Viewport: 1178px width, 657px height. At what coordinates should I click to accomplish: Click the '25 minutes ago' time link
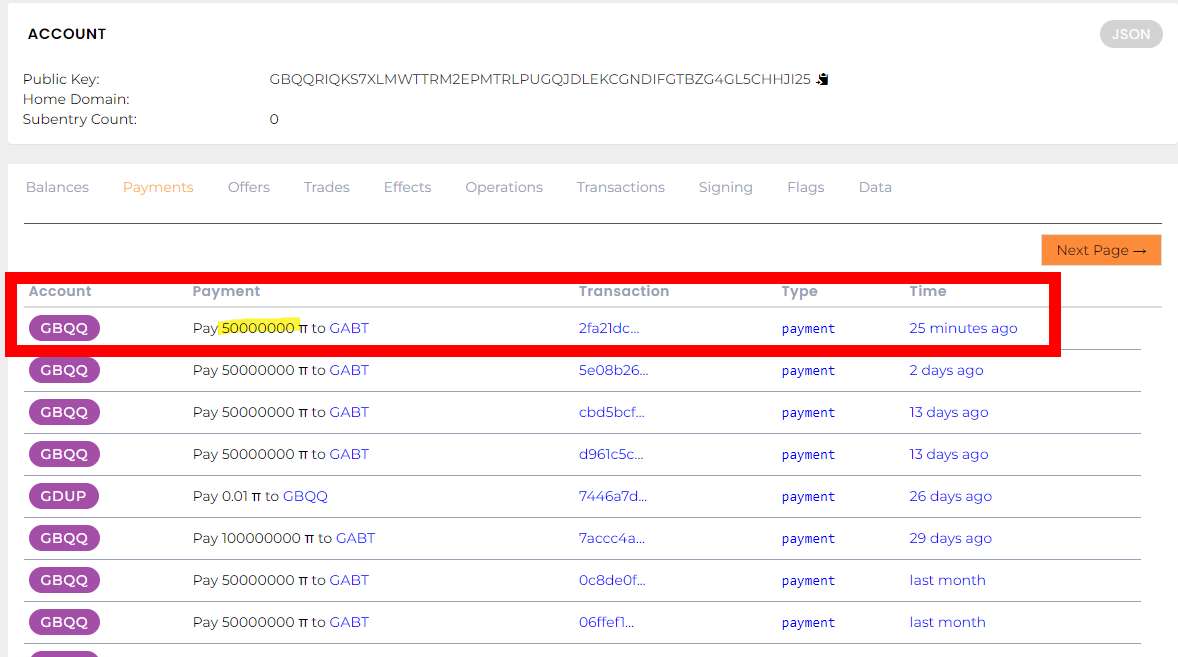pyautogui.click(x=963, y=328)
